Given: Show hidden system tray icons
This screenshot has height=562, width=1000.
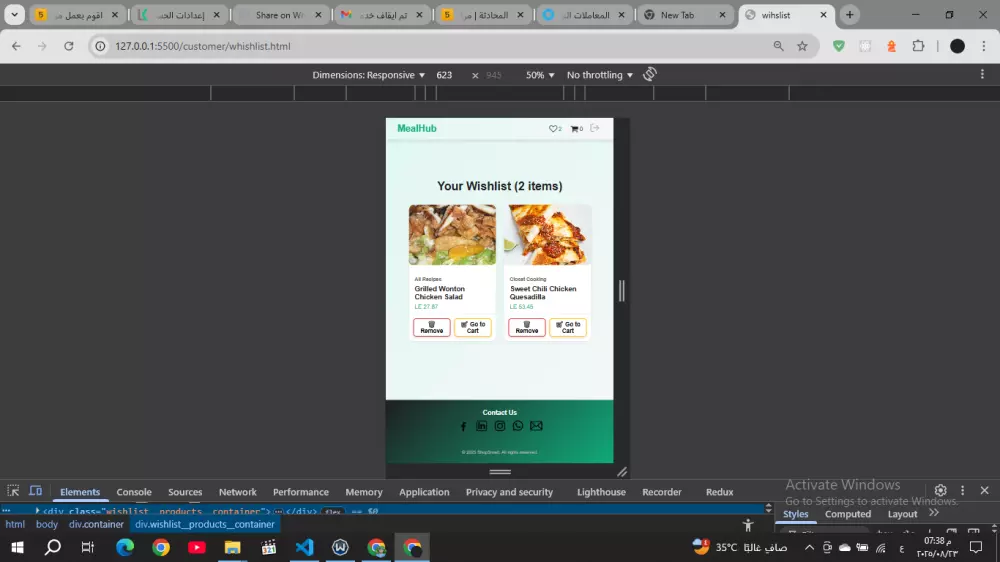Looking at the screenshot, I should 809,547.
